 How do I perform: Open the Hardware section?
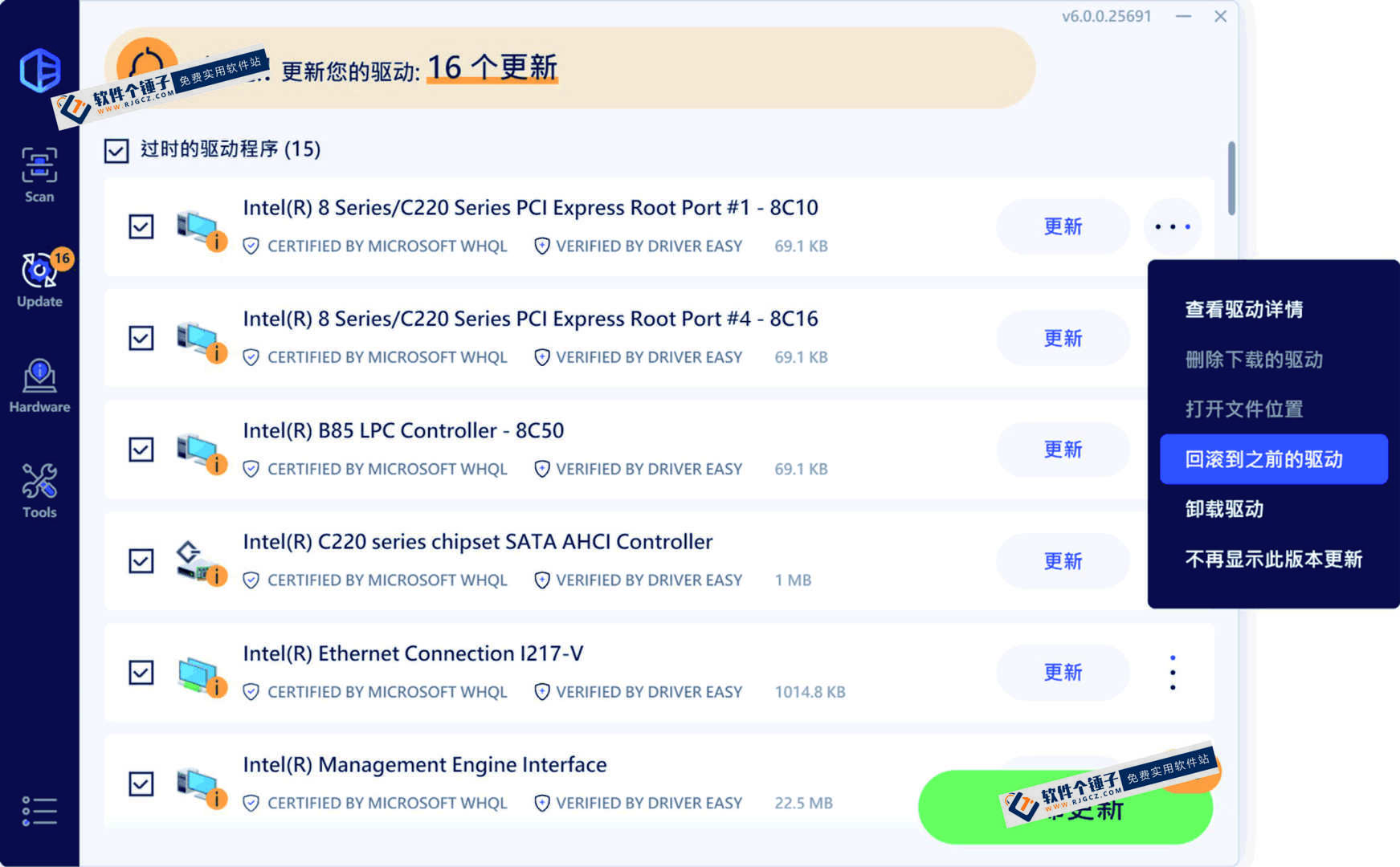point(39,385)
